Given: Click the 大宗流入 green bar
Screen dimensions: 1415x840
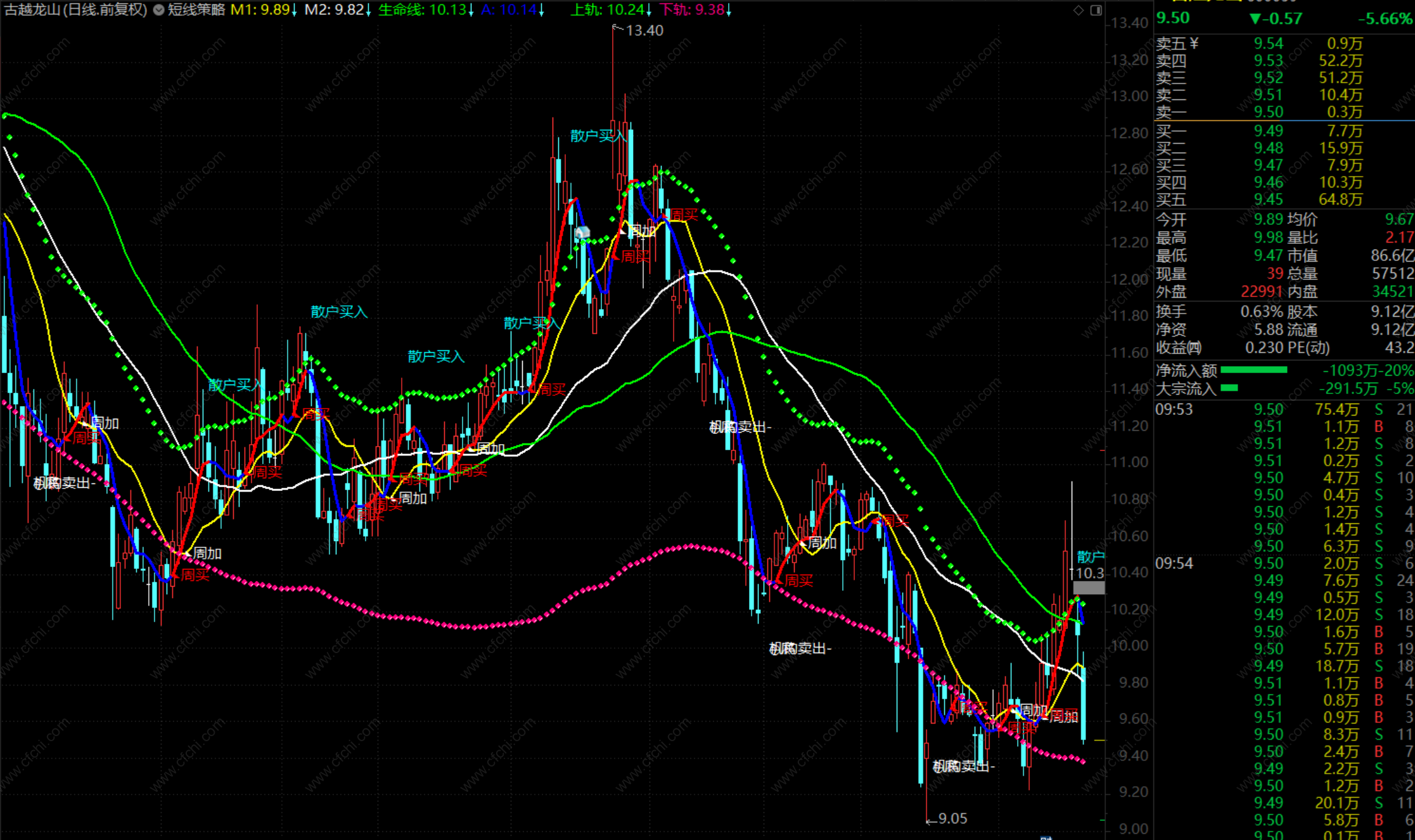Looking at the screenshot, I should [1229, 388].
